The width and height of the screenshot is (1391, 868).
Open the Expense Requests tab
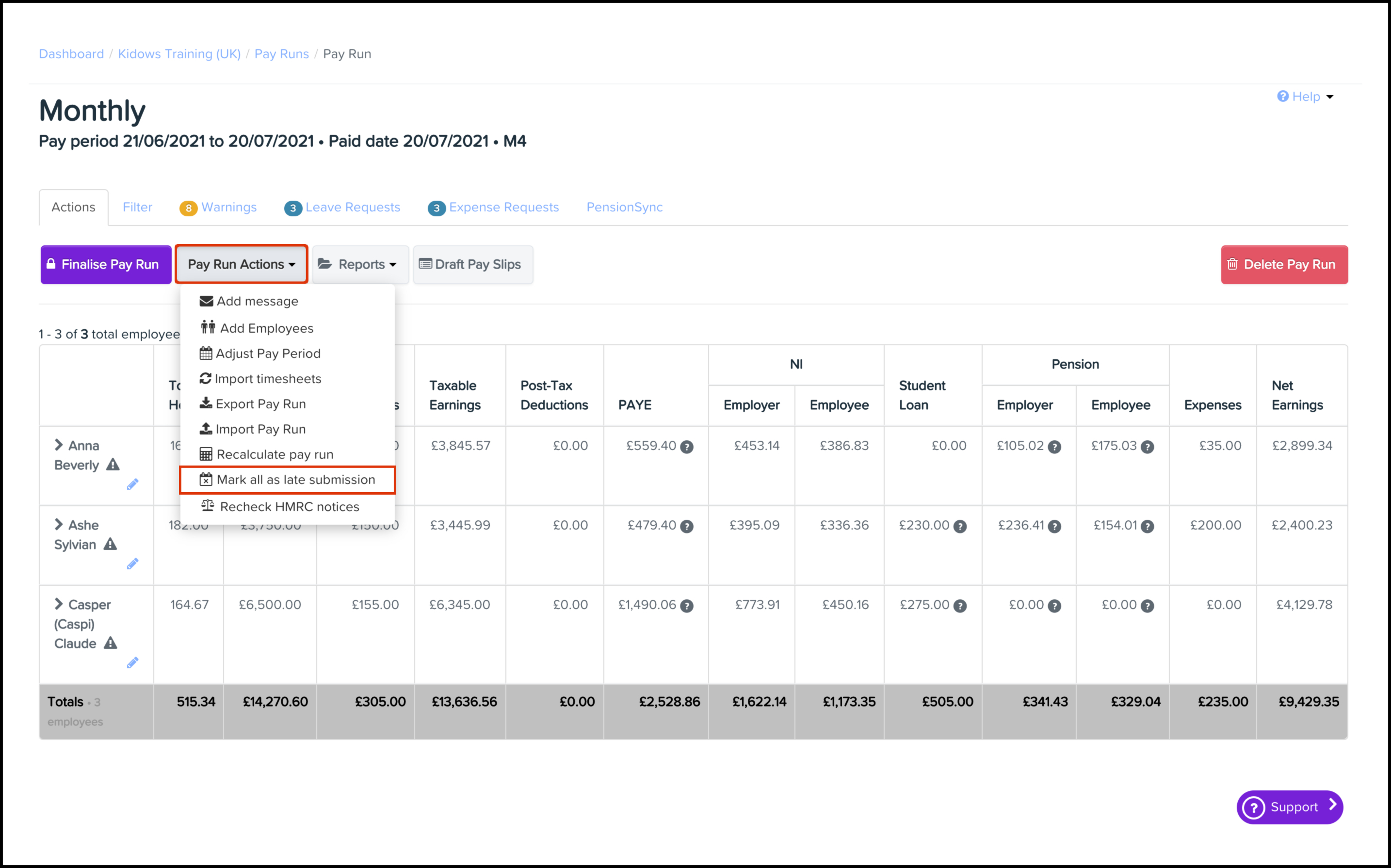494,207
